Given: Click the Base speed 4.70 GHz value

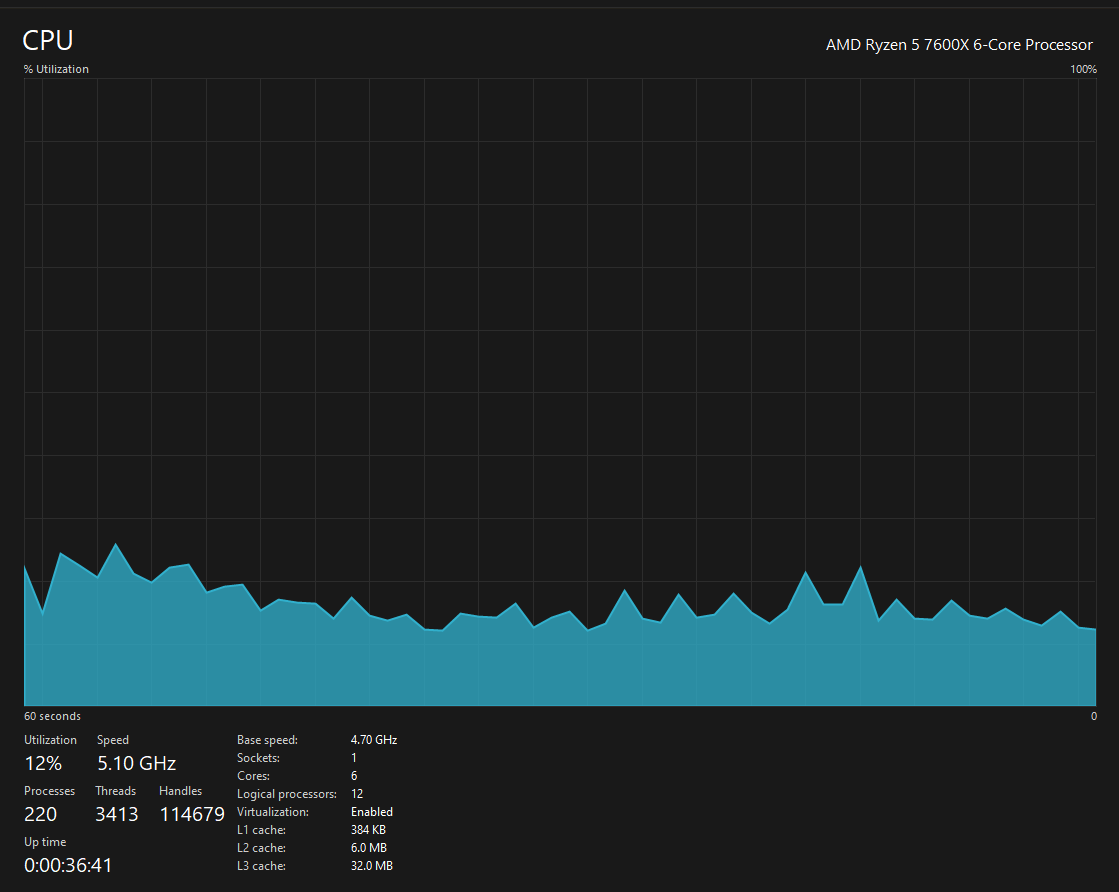Looking at the screenshot, I should (374, 740).
